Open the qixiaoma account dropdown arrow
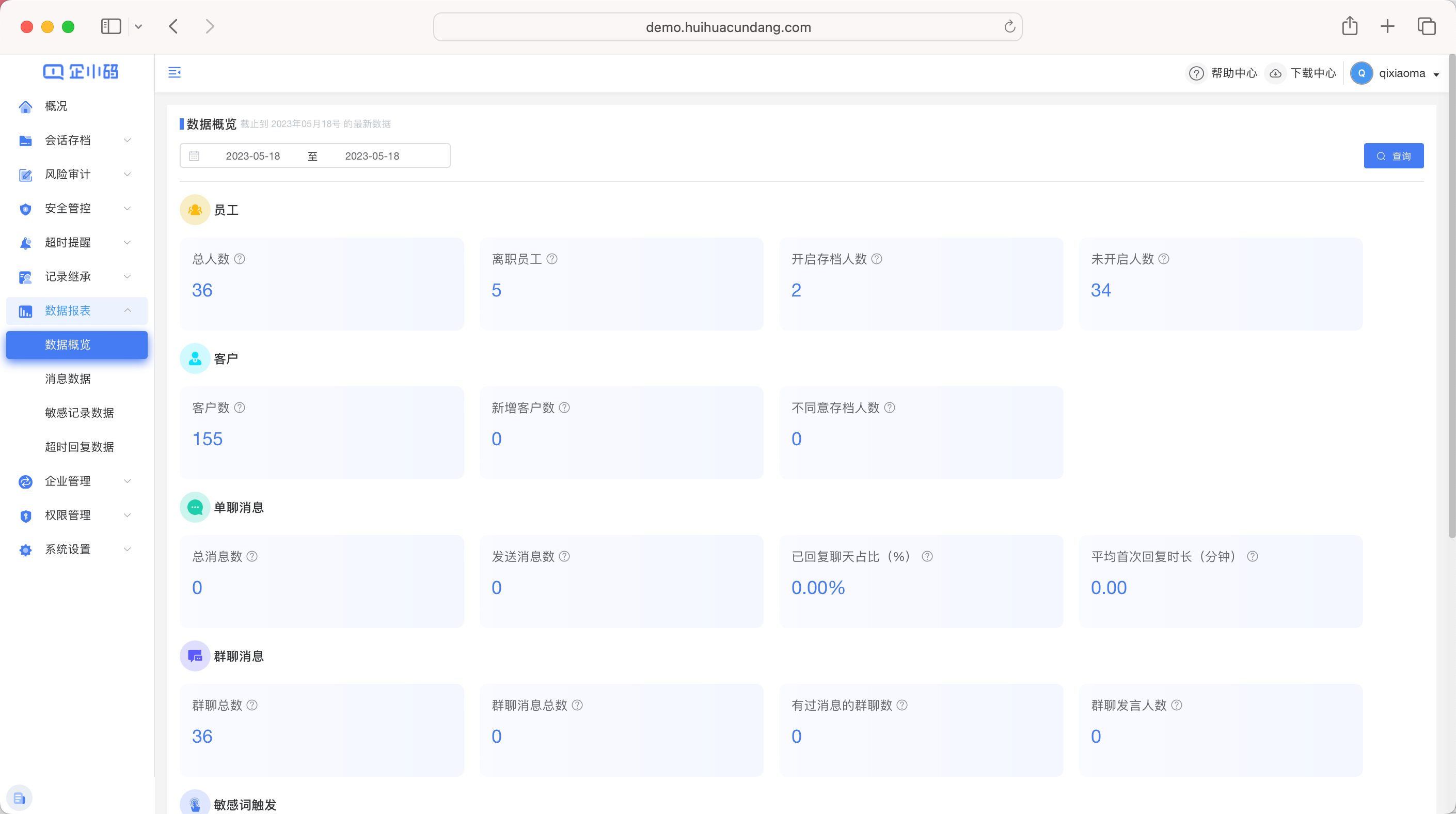1456x814 pixels. point(1436,74)
